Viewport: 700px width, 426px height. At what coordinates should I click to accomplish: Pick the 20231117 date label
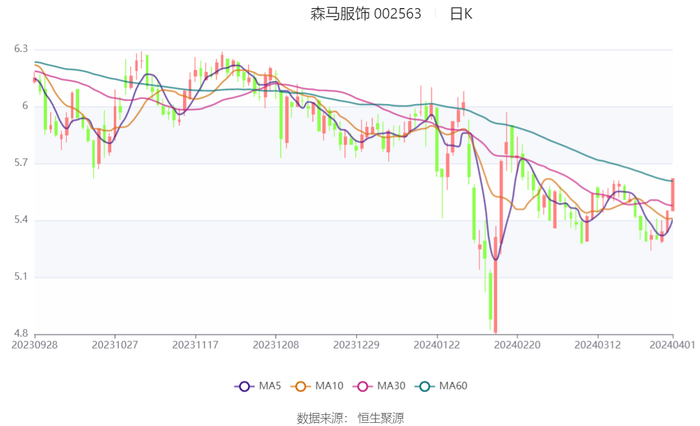click(196, 344)
